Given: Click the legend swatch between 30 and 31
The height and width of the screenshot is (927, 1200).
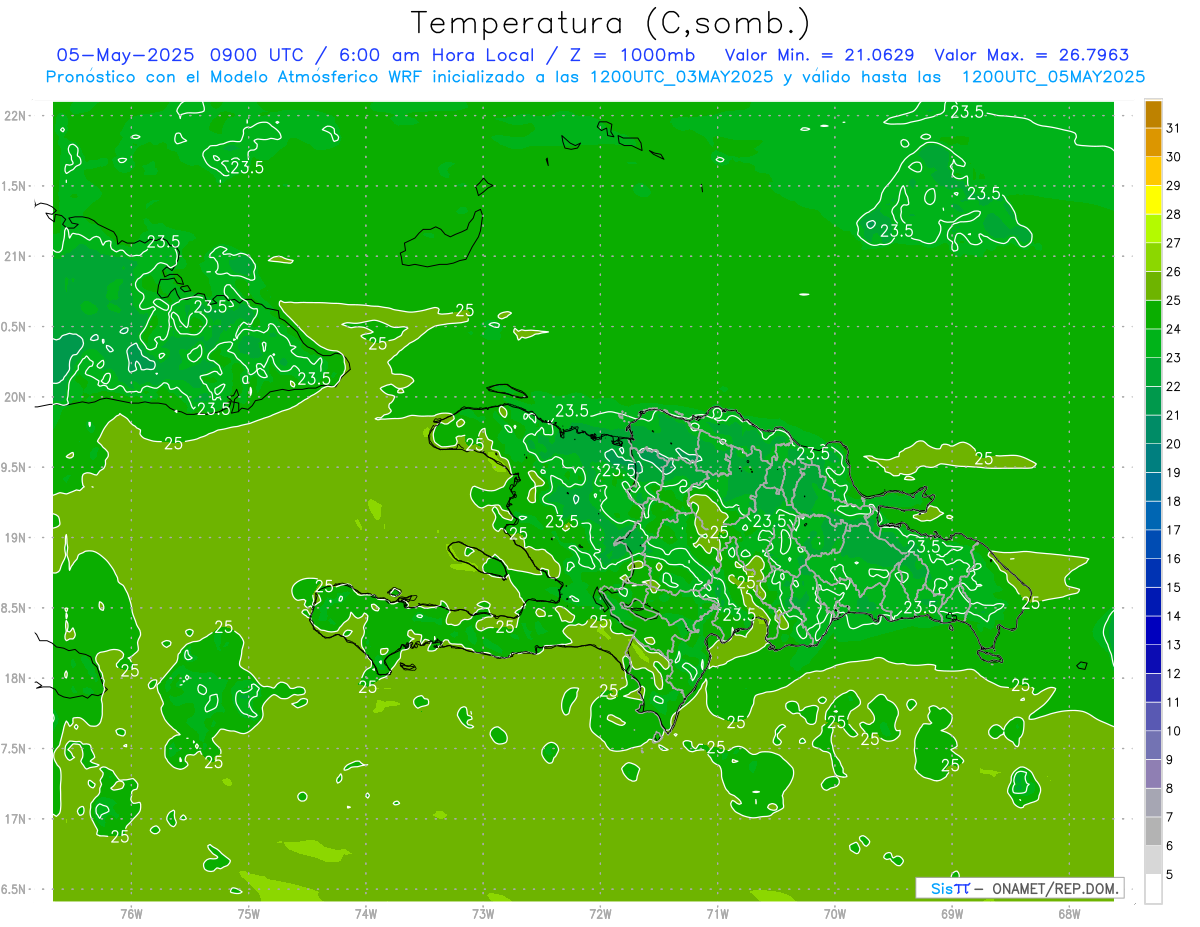Looking at the screenshot, I should [1153, 142].
